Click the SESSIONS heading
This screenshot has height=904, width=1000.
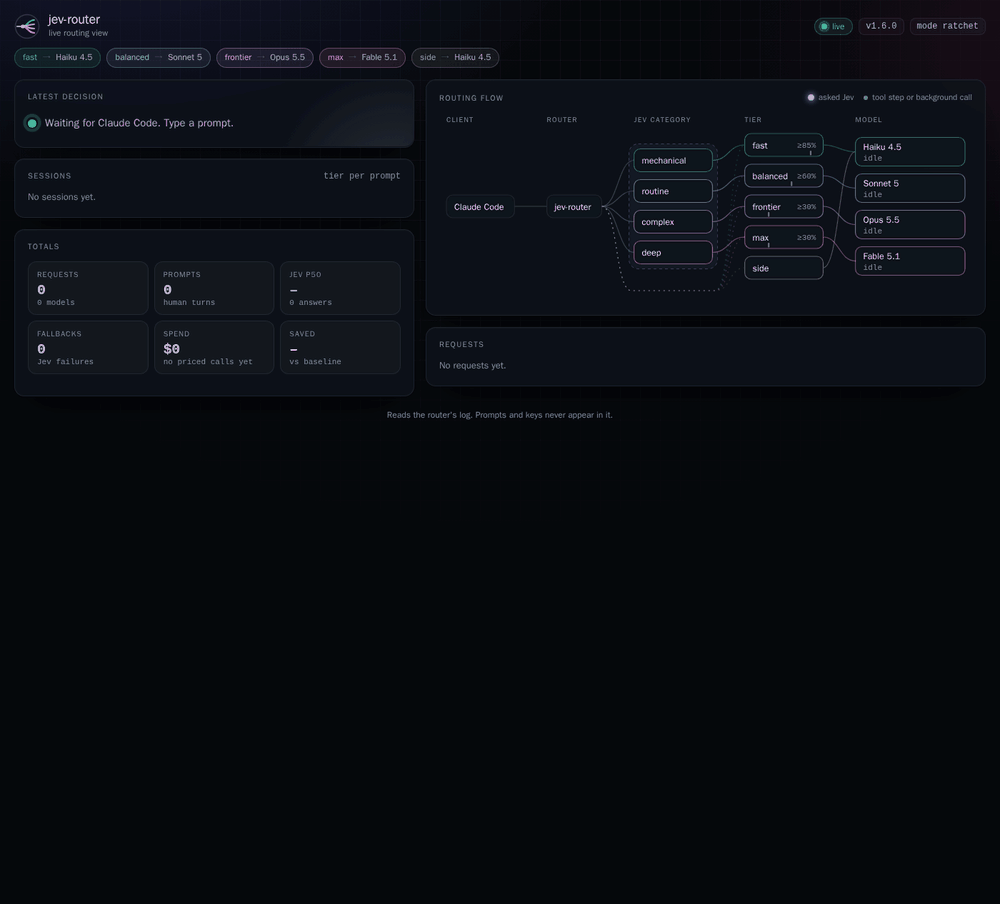[49, 176]
